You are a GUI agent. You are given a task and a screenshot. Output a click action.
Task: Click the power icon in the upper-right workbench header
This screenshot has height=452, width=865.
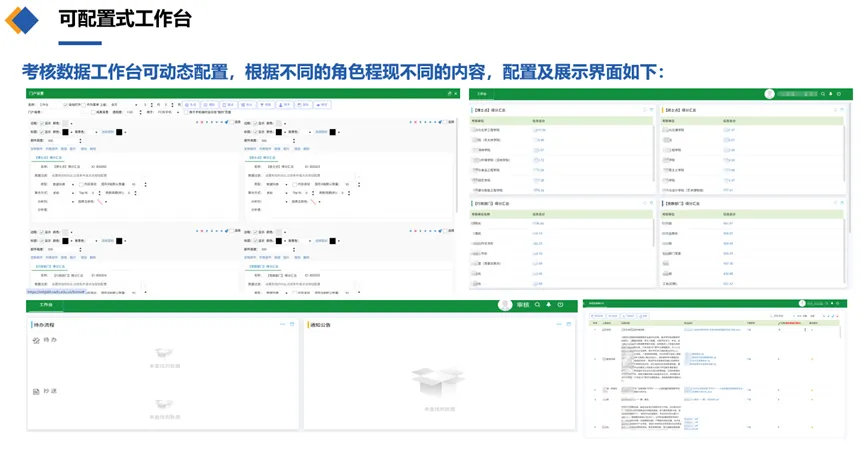click(839, 94)
